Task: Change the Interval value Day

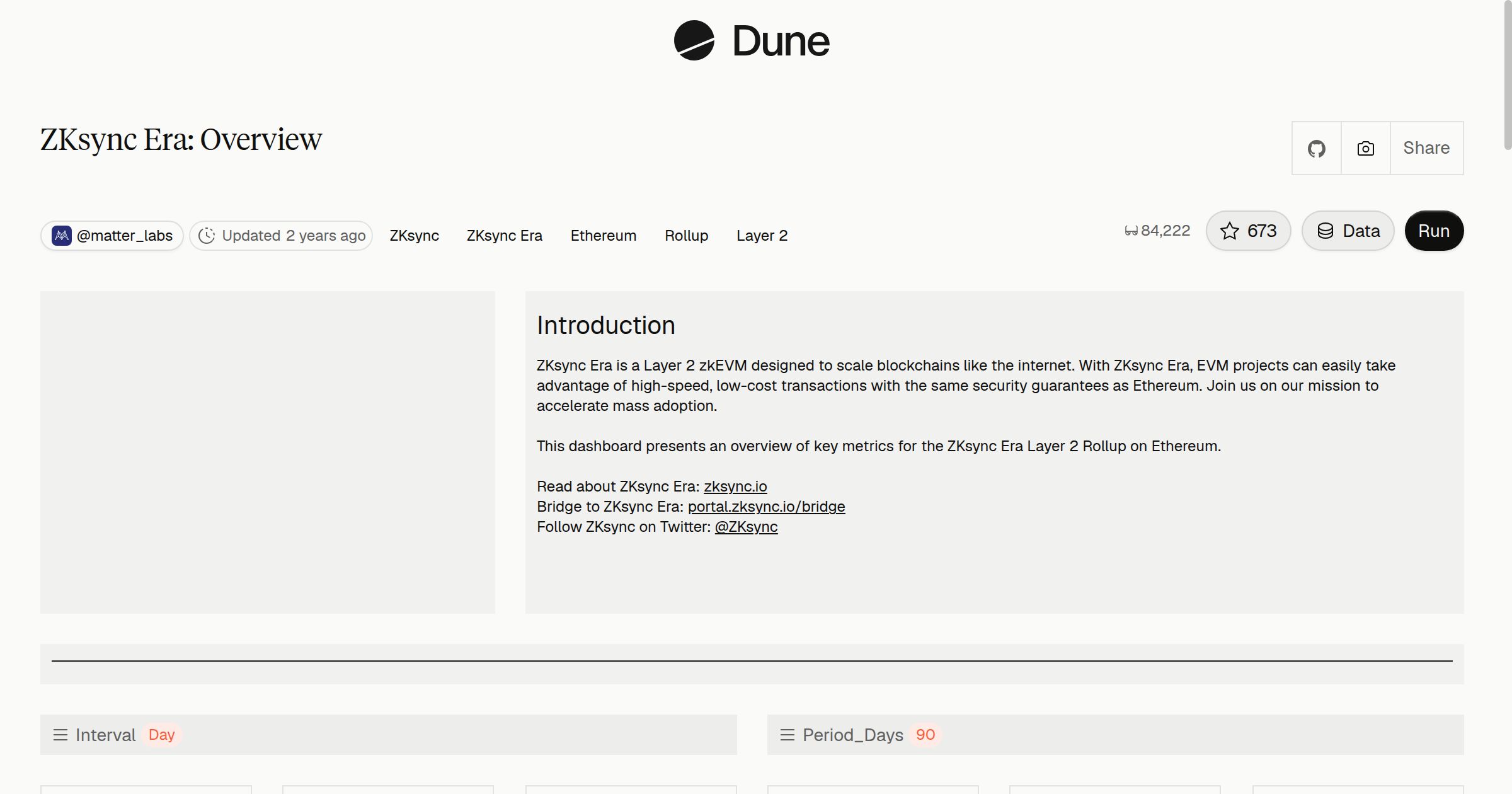Action: tap(161, 735)
